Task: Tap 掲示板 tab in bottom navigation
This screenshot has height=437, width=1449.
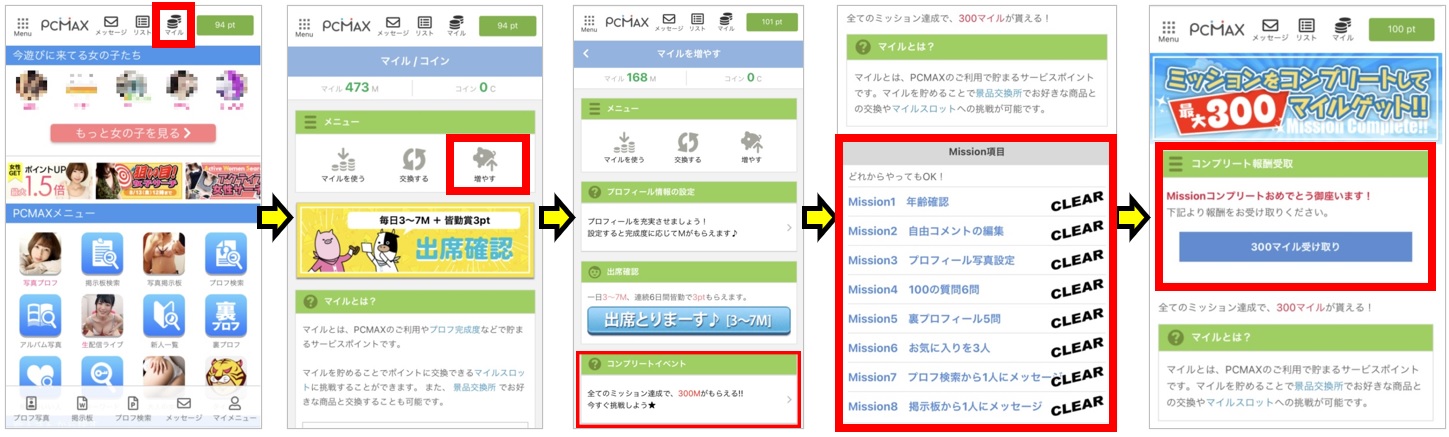Action: click(x=83, y=408)
